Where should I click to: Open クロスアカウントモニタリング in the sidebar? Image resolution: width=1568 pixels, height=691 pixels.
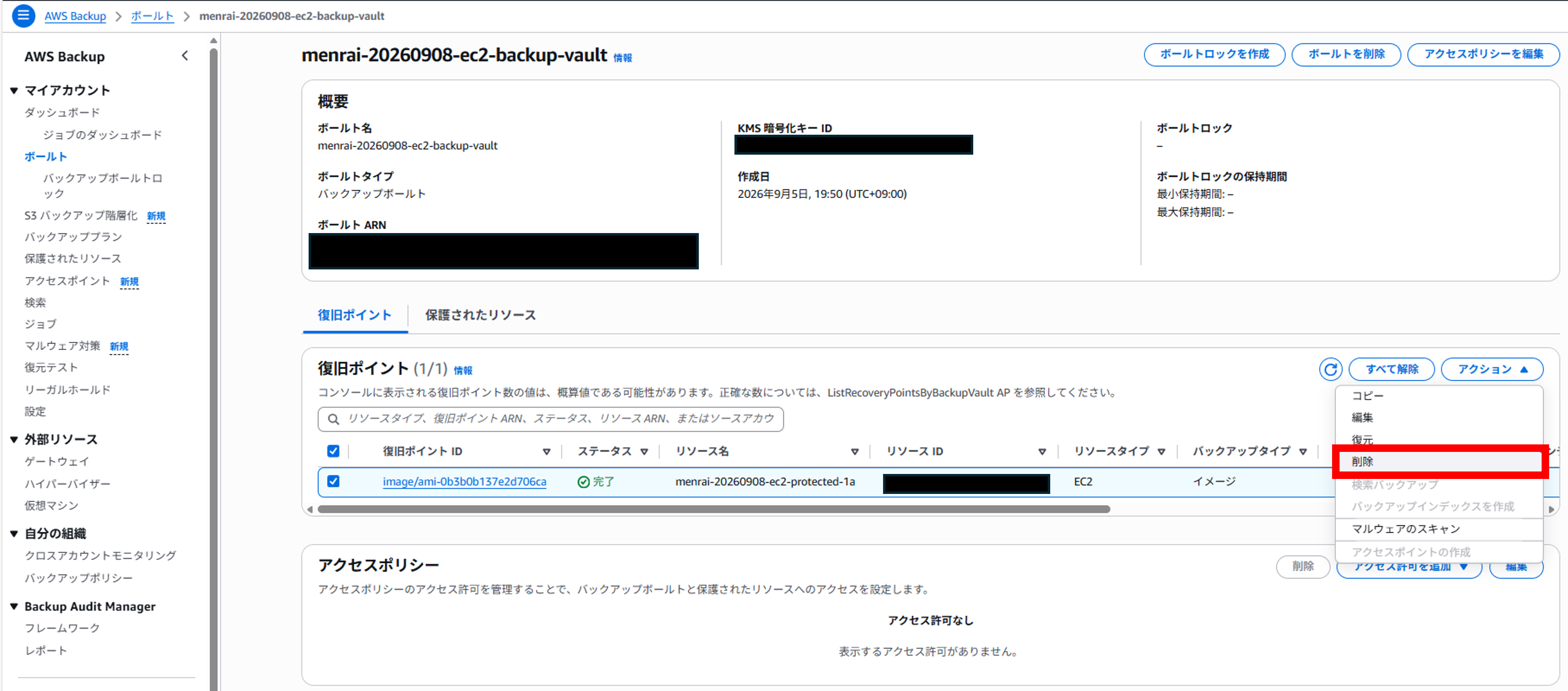pyautogui.click(x=100, y=556)
